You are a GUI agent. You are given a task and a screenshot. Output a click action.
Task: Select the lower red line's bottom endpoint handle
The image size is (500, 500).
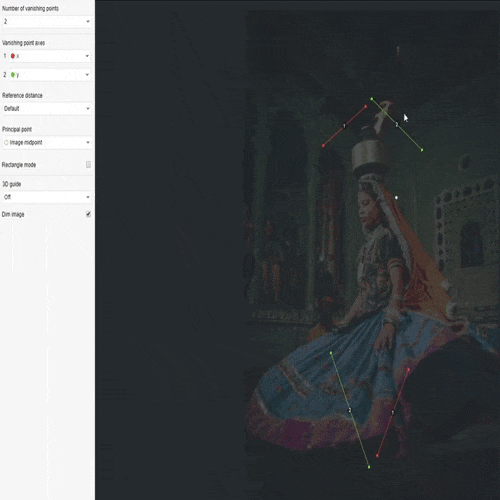(377, 456)
